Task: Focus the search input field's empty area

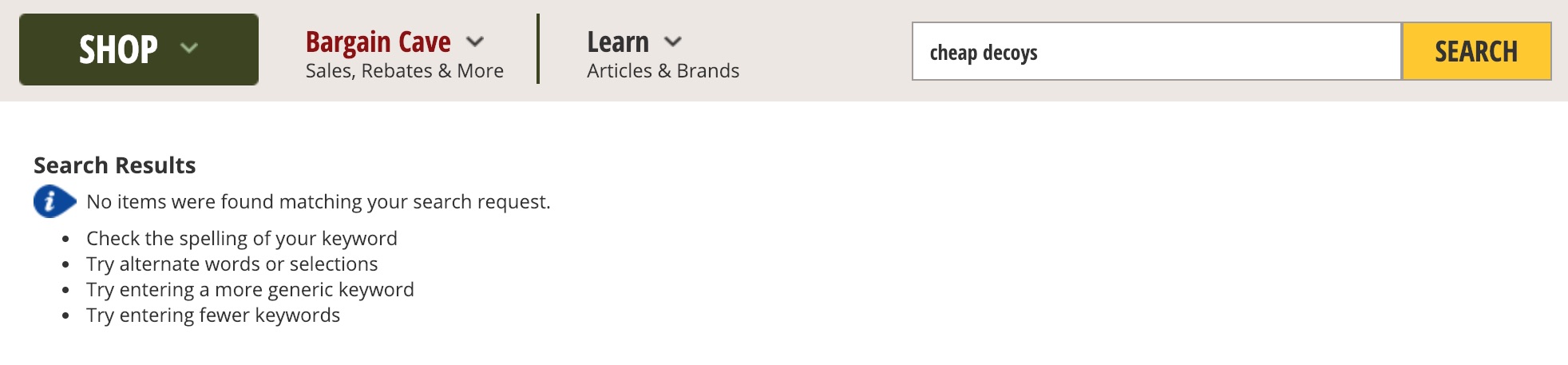Action: pos(1214,52)
